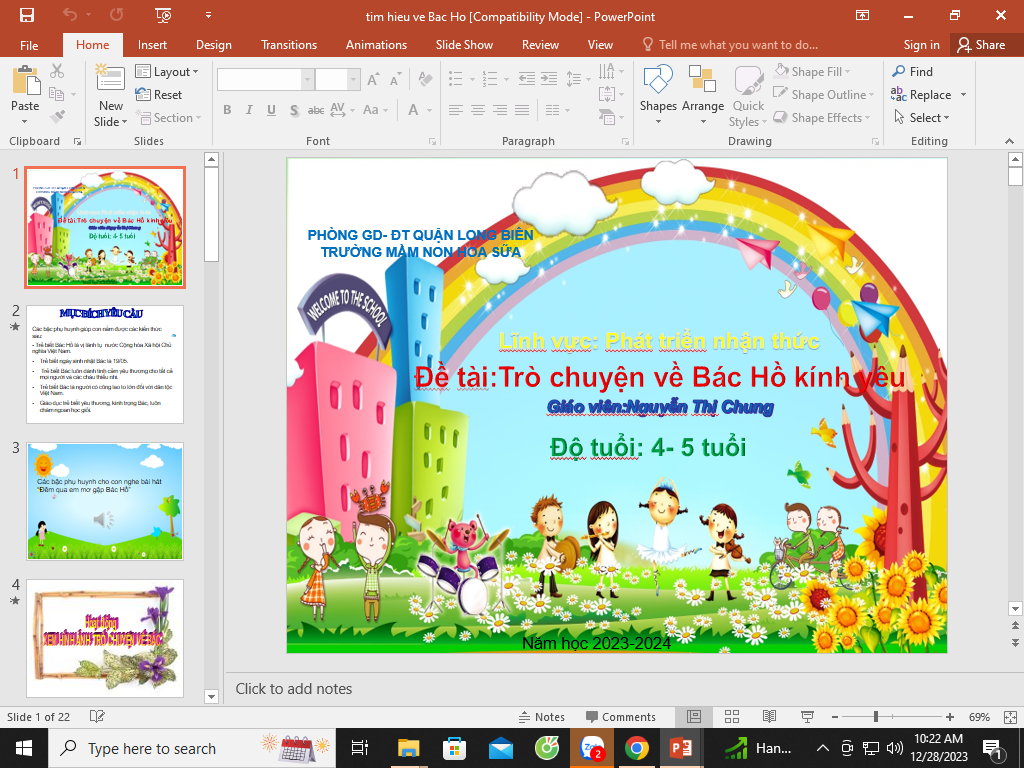This screenshot has width=1024, height=768.
Task: Toggle Normal view button in status bar
Action: 694,717
